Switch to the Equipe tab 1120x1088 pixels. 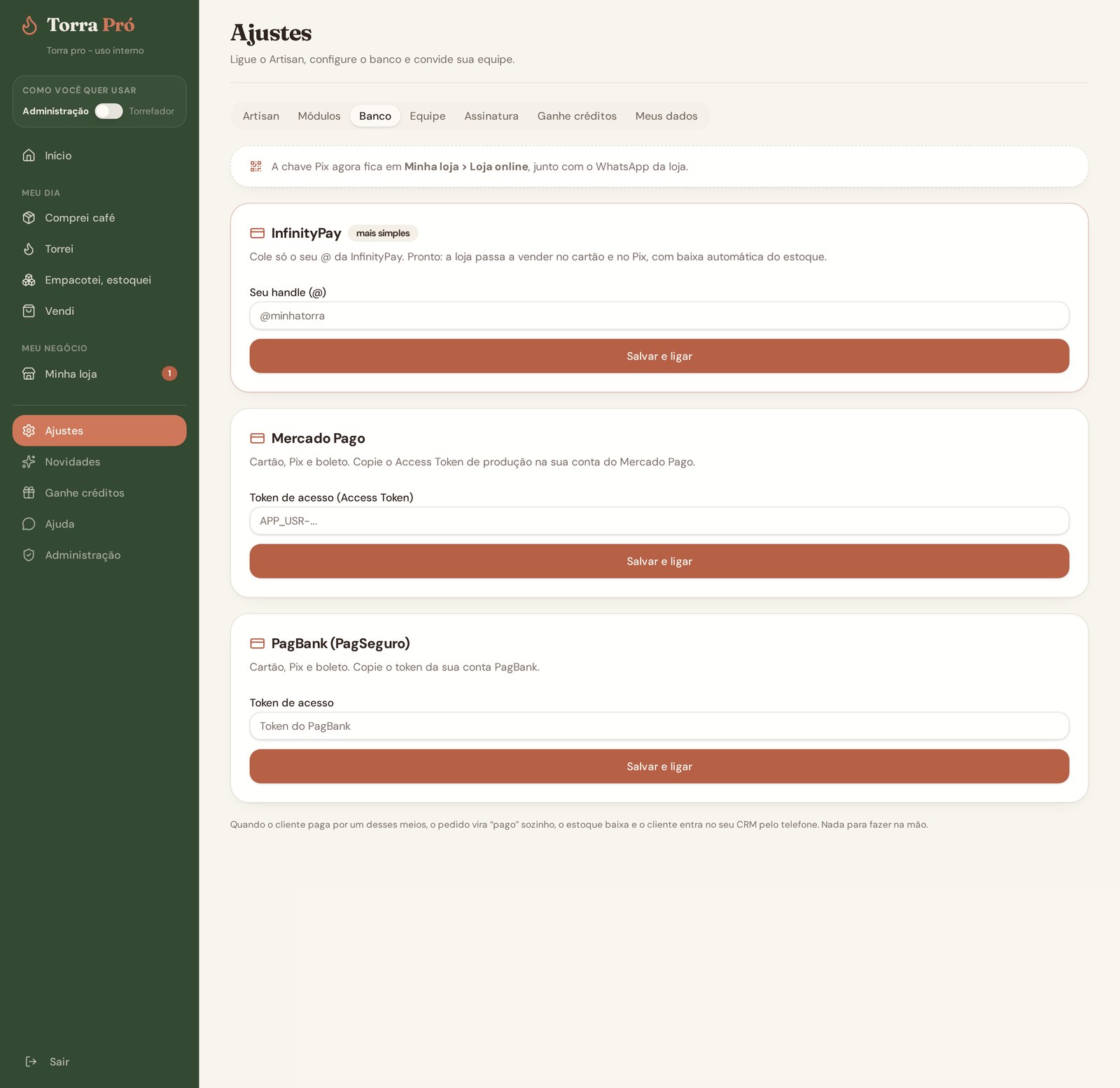click(x=428, y=116)
